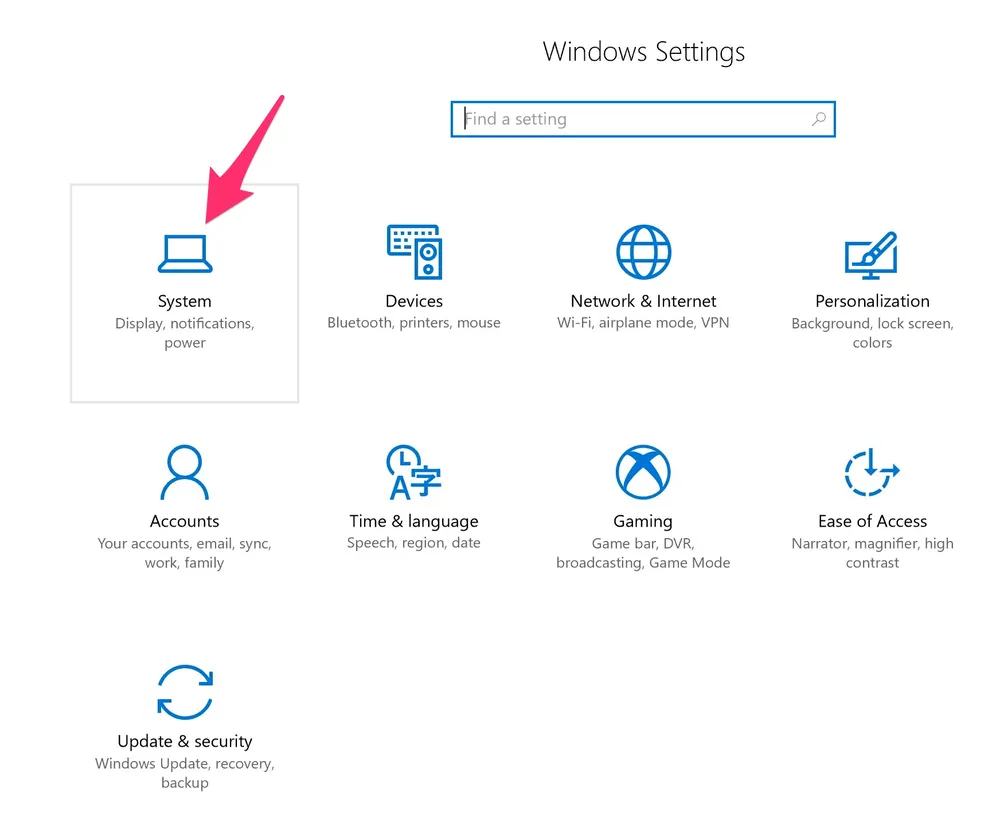Choose the Ease of Access label

872,521
